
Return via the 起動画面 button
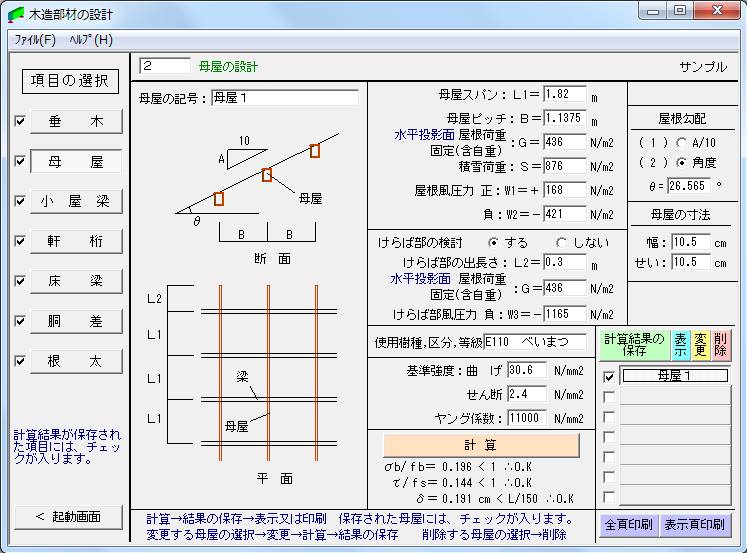pos(68,517)
